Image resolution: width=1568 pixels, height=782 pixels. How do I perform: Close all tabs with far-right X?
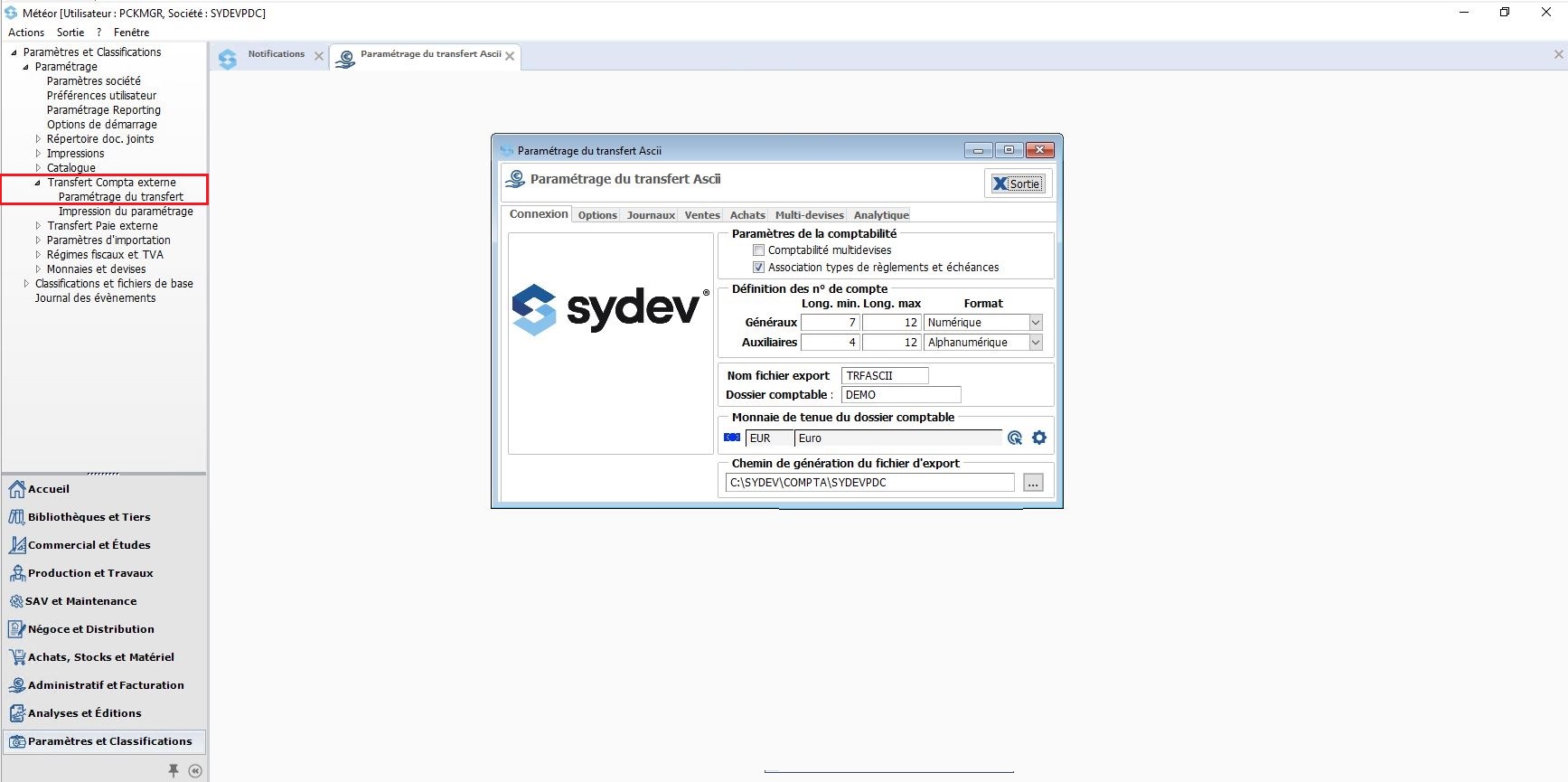(x=1558, y=54)
